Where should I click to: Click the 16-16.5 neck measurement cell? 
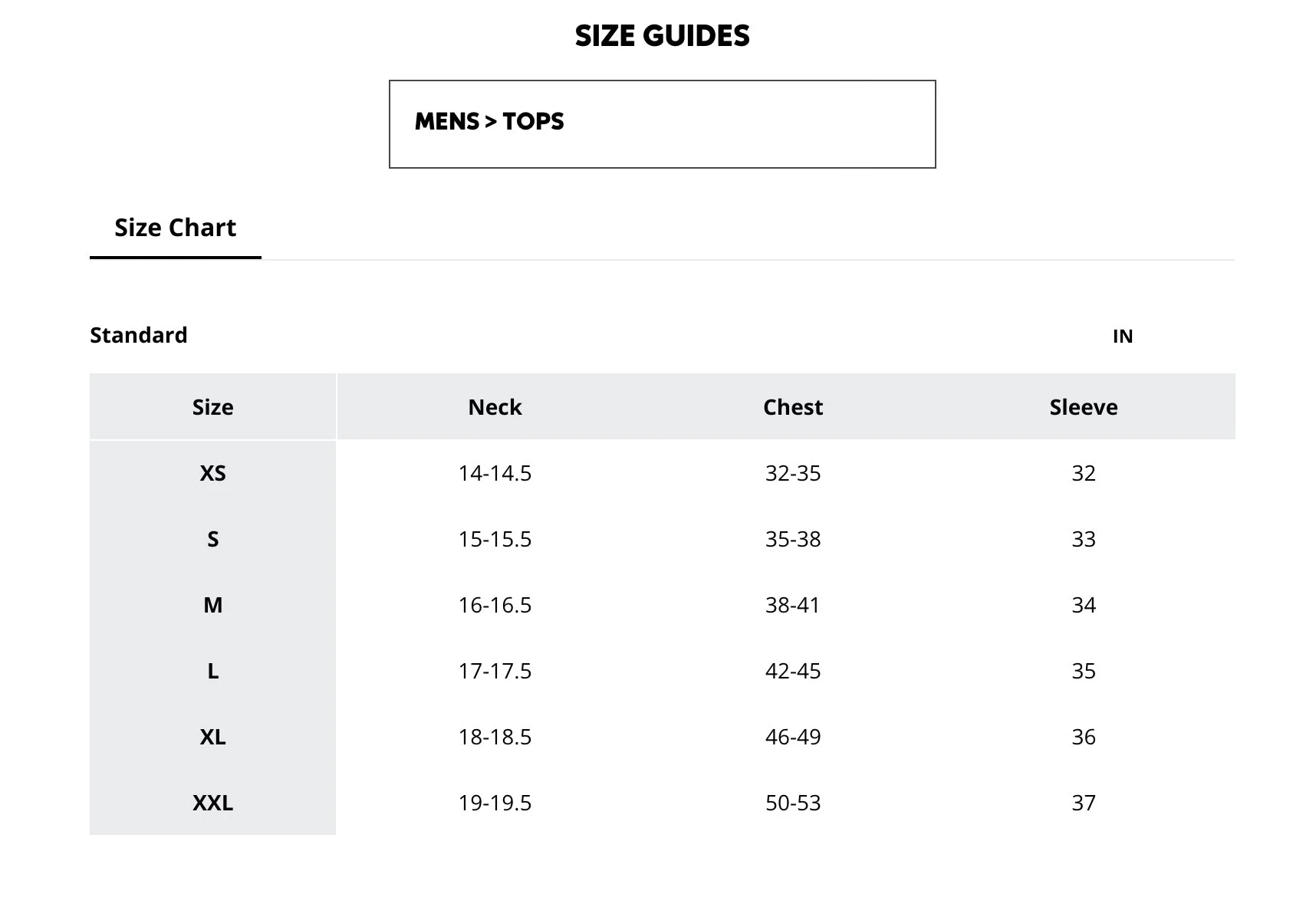click(x=495, y=605)
